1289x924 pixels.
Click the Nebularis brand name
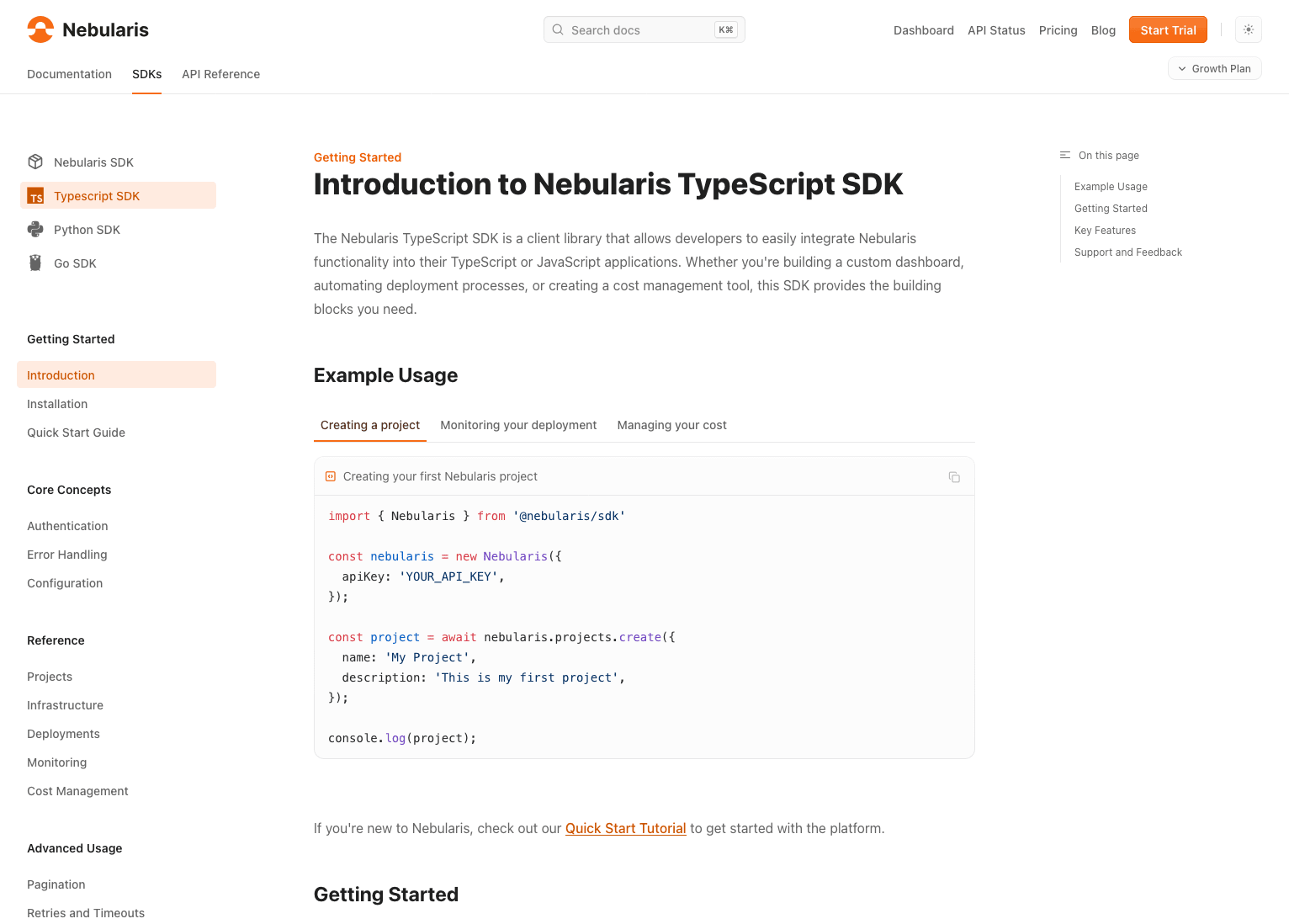pos(105,29)
